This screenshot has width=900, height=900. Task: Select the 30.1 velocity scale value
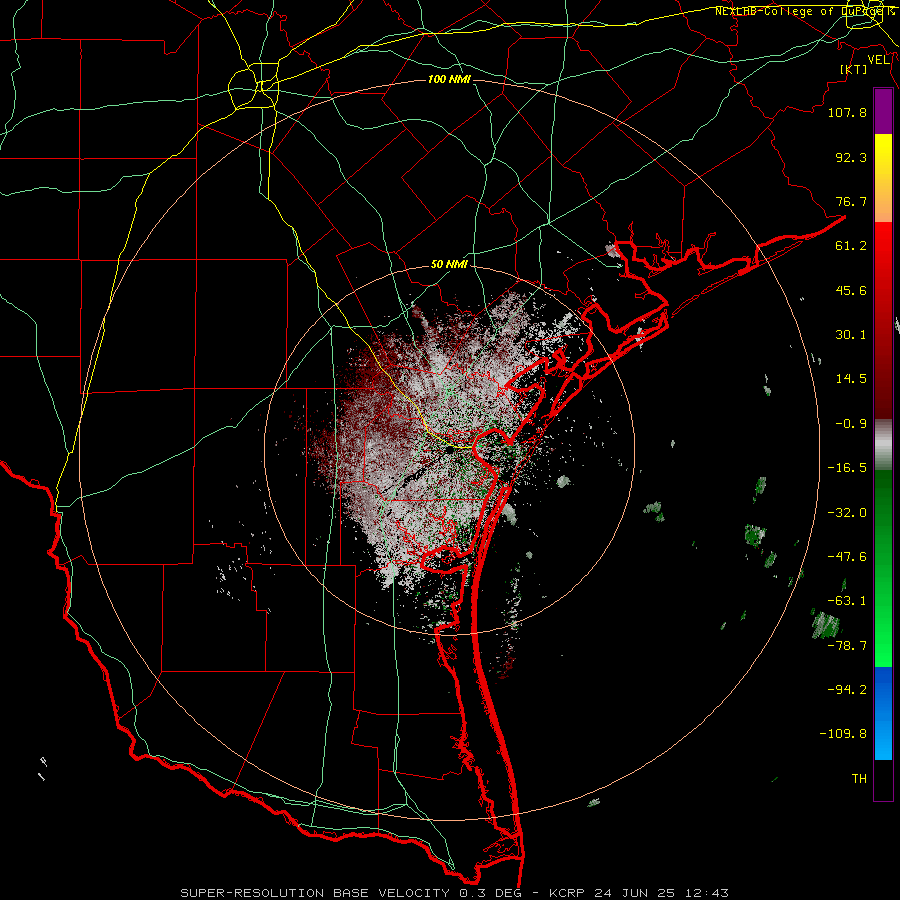pyautogui.click(x=851, y=335)
